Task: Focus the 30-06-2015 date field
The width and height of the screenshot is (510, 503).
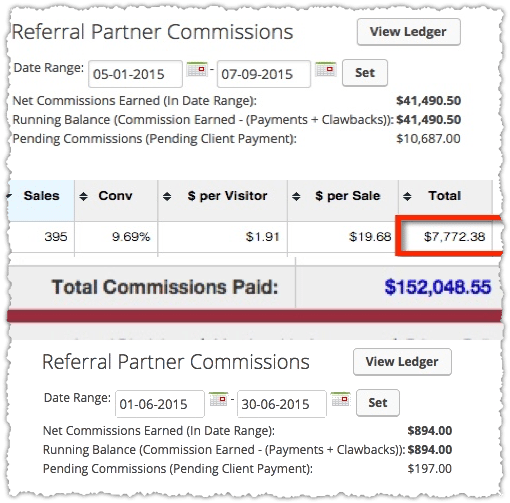Action: [282, 404]
